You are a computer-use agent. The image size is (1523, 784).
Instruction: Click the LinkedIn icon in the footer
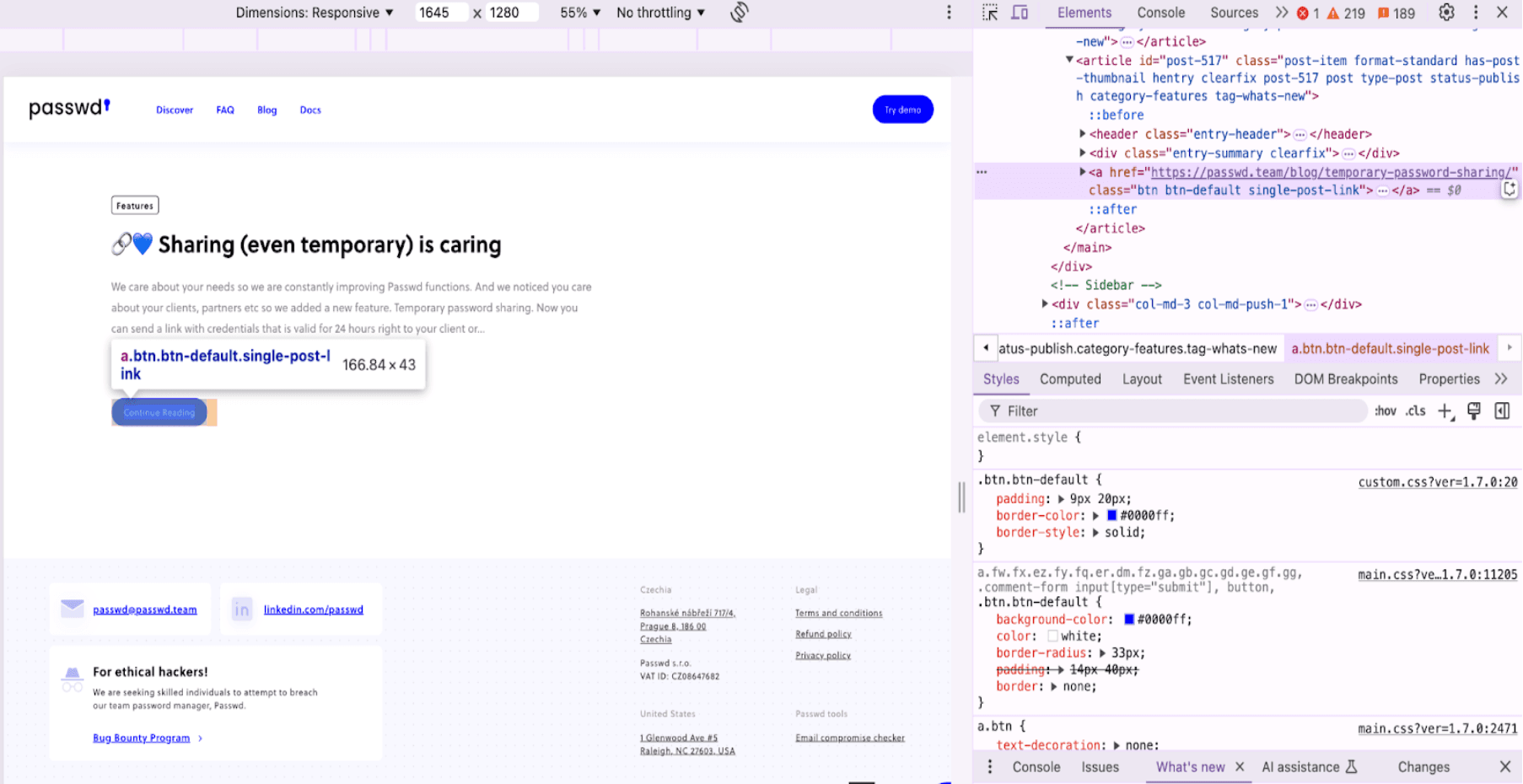click(x=242, y=609)
